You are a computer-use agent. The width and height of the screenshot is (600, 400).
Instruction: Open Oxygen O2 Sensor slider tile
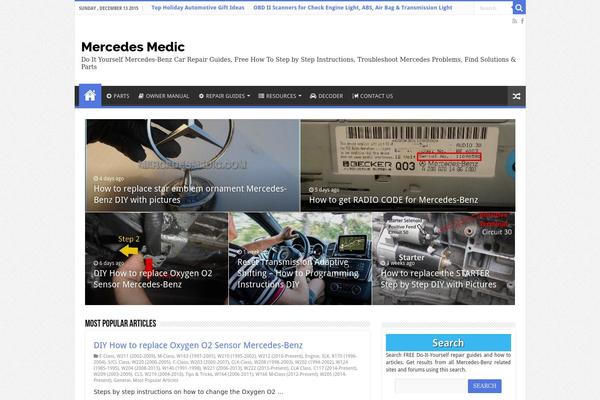click(156, 259)
